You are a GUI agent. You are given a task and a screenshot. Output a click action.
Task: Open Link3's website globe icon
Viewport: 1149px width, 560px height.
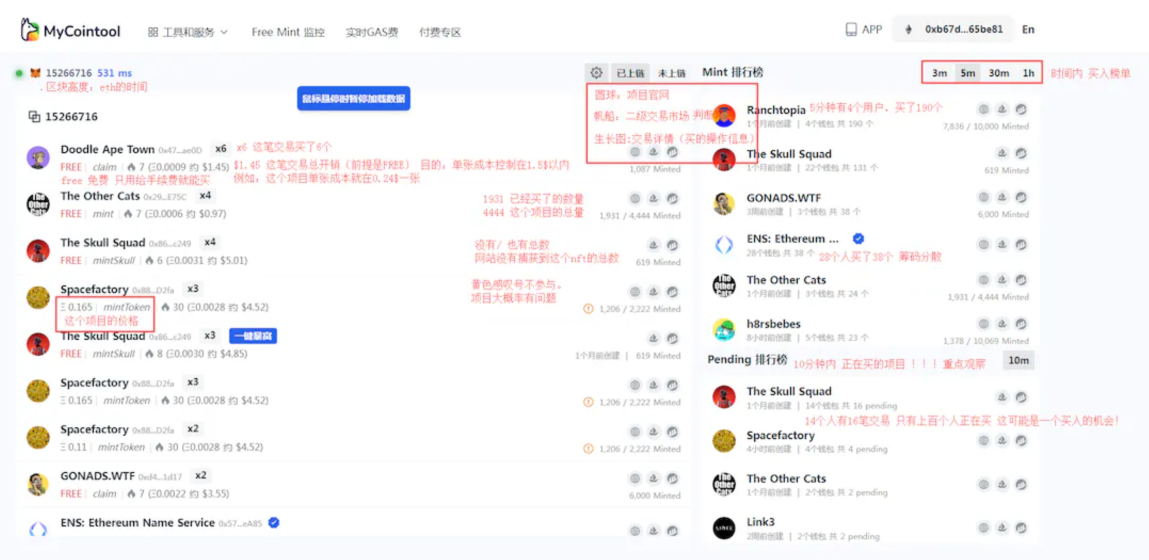[x=984, y=527]
